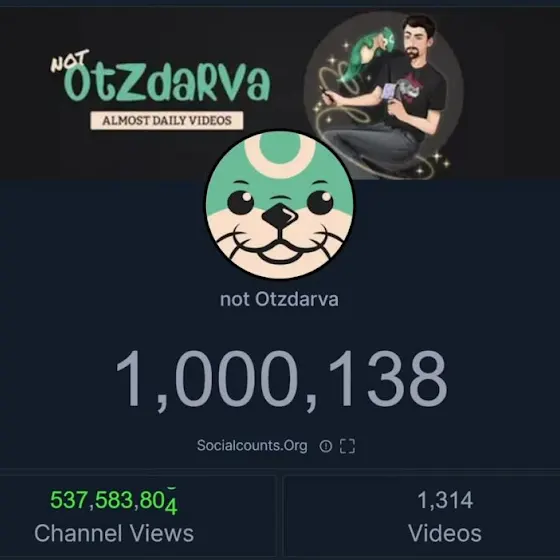The height and width of the screenshot is (560, 560).
Task: Click the Almost Daily Videos banner label
Action: 167,120
